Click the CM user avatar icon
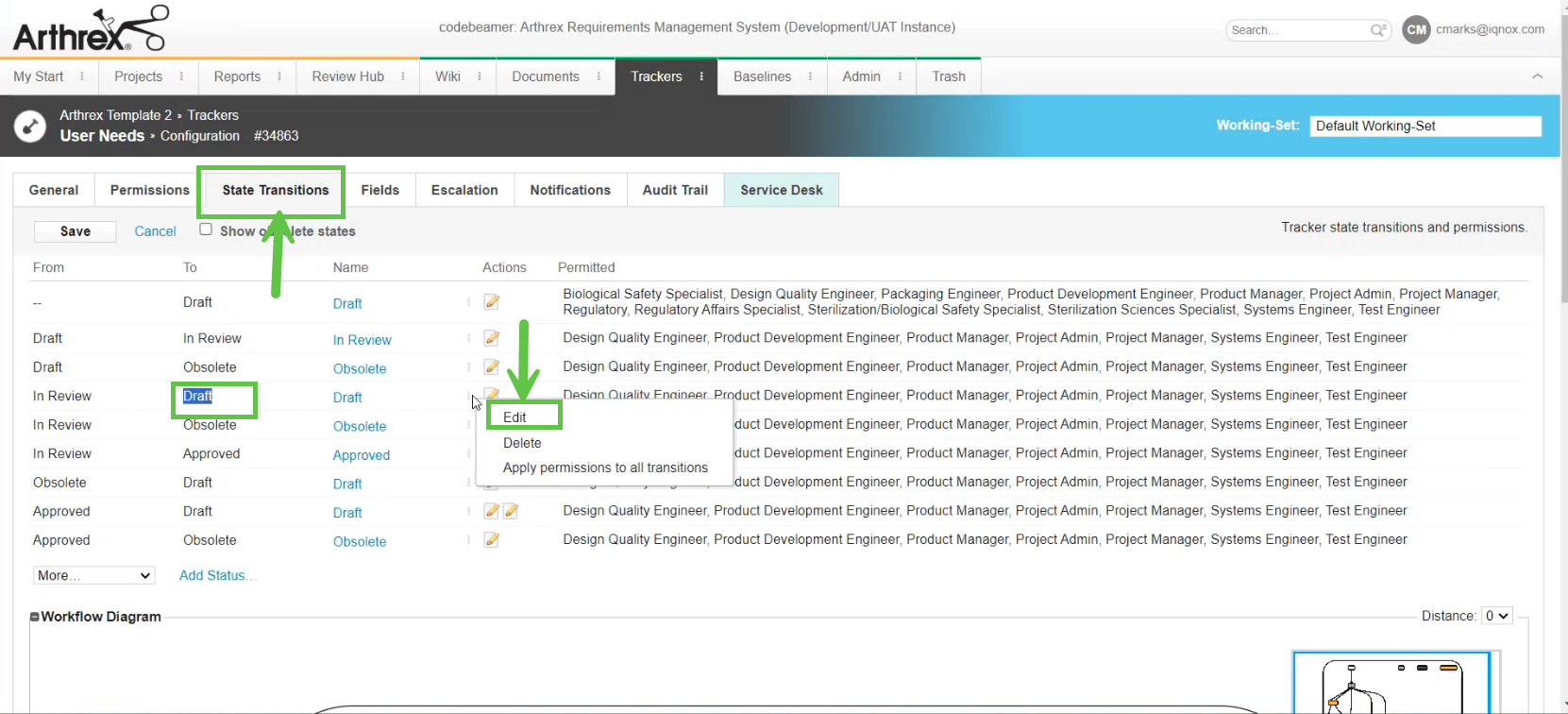This screenshot has height=714, width=1568. 1416,29
